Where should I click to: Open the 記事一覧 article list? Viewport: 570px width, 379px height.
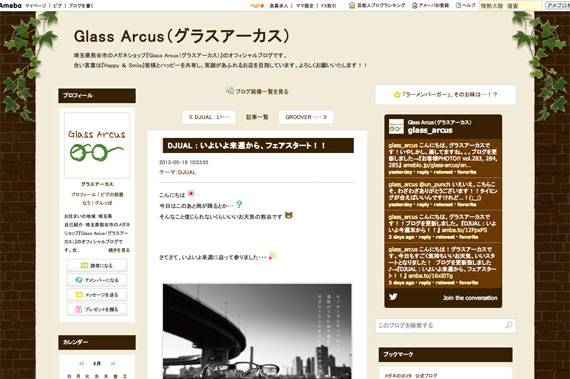click(257, 117)
